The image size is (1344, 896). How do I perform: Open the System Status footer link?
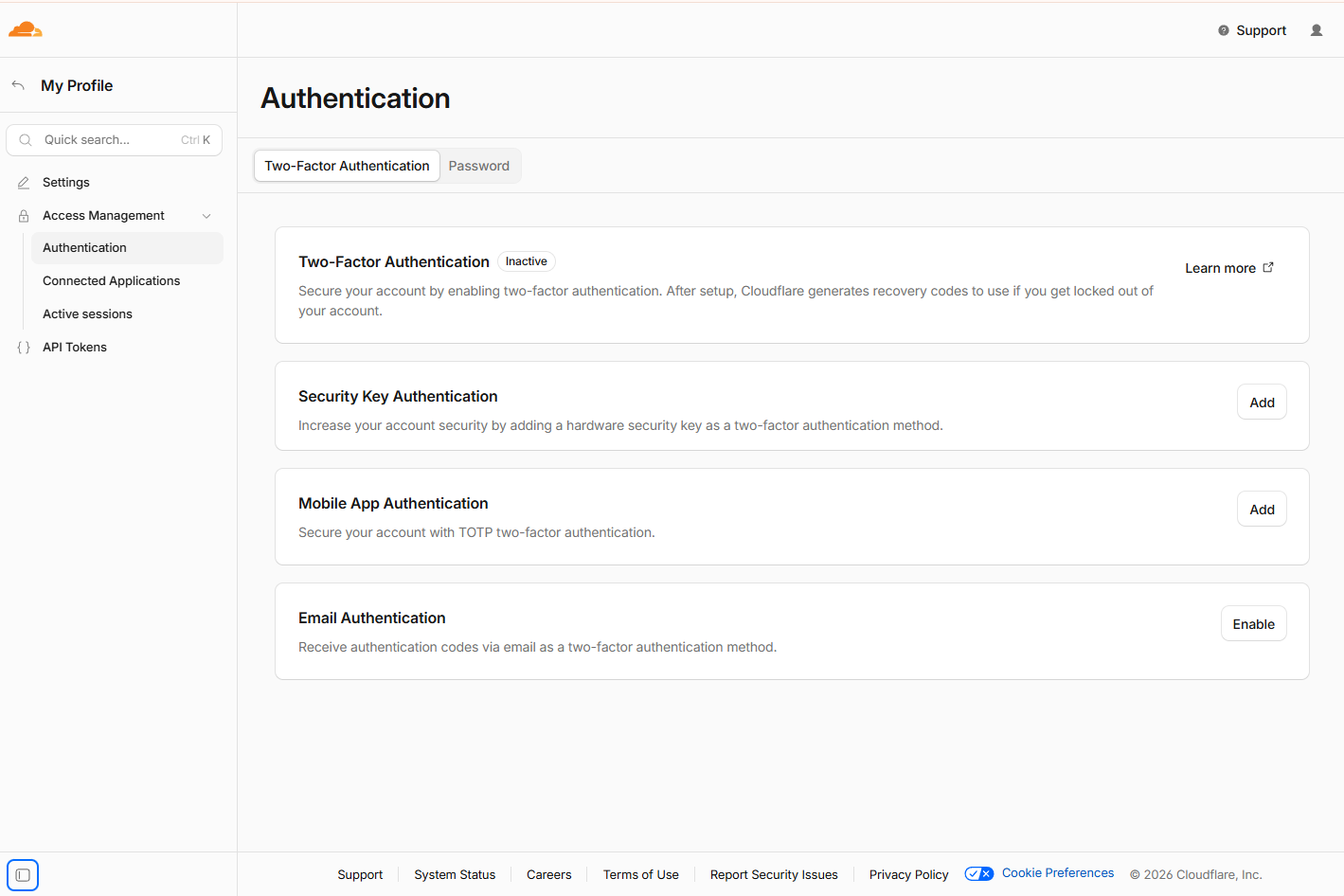[x=455, y=875]
